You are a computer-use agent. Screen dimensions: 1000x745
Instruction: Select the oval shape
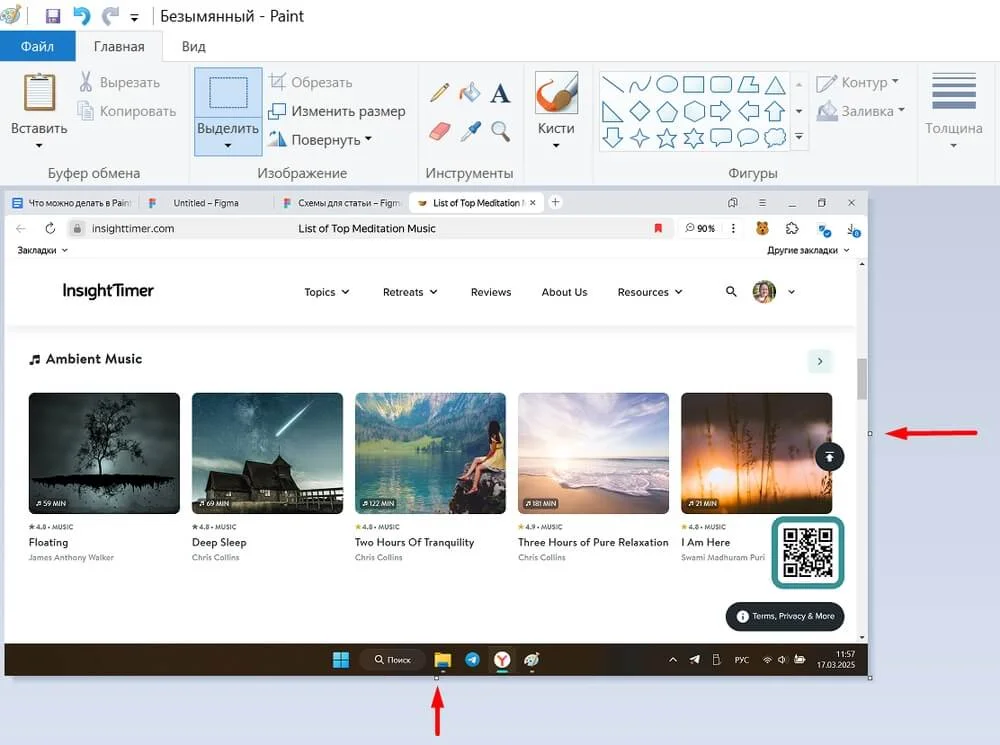pyautogui.click(x=667, y=84)
